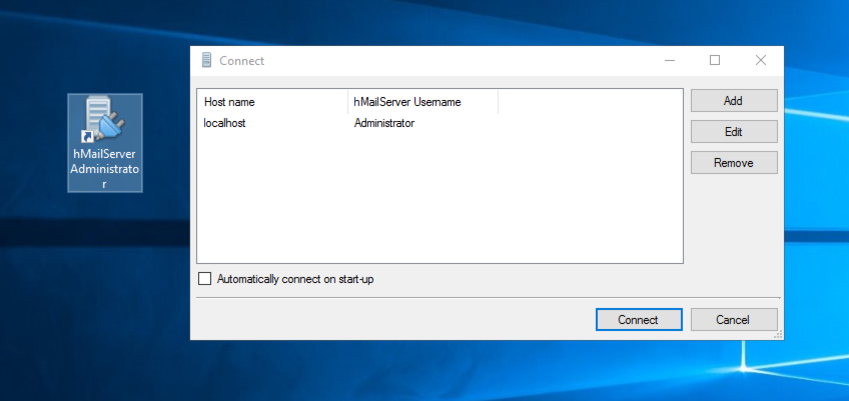849x401 pixels.
Task: Click the window resize grip corner
Action: pyautogui.click(x=779, y=335)
